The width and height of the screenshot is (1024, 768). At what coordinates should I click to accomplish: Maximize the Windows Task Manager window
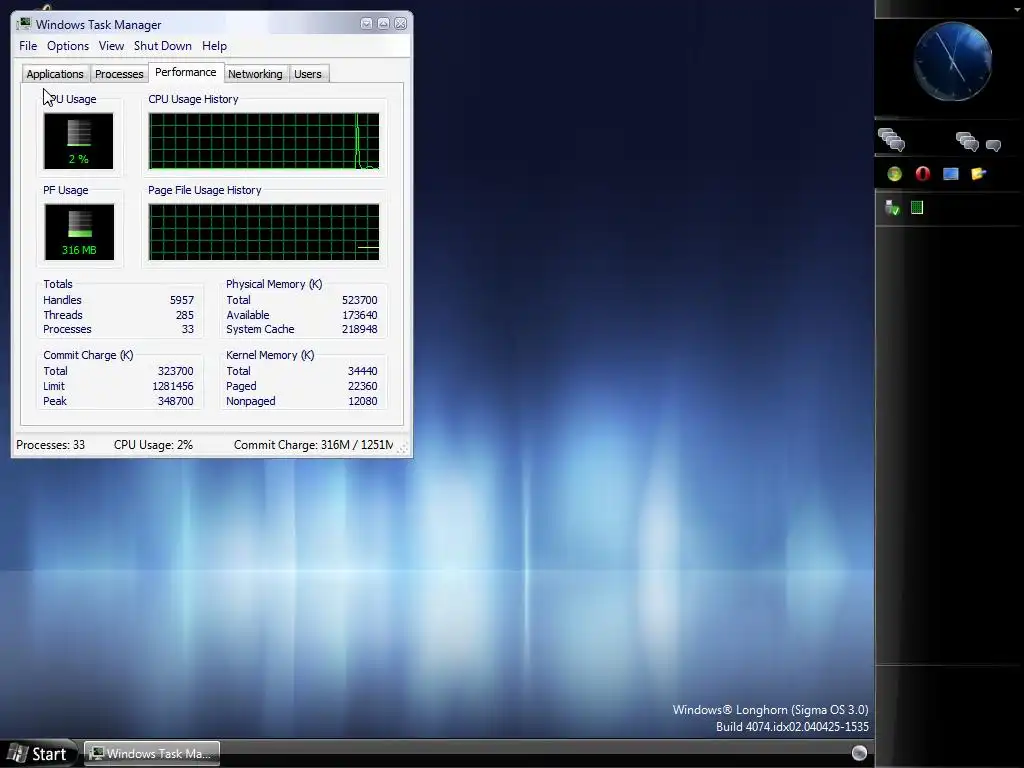[383, 24]
